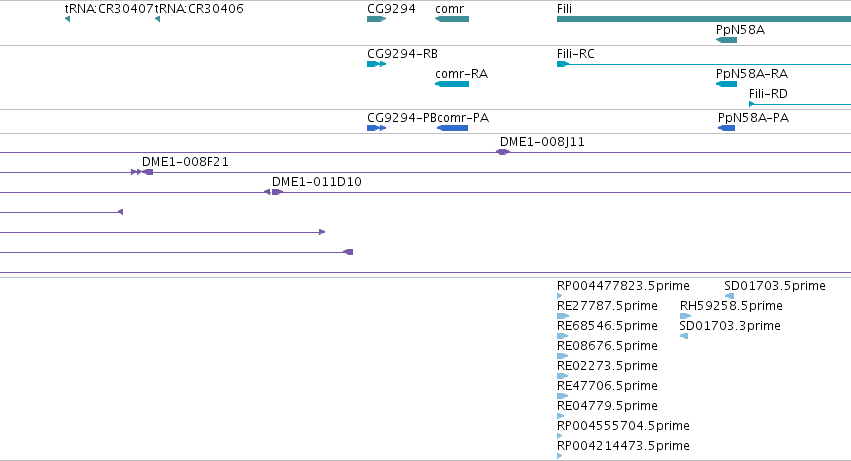Select the tRNA:CR30406 gene arrow glyph
Viewport: 851px width, 461px height.
[x=157, y=19]
